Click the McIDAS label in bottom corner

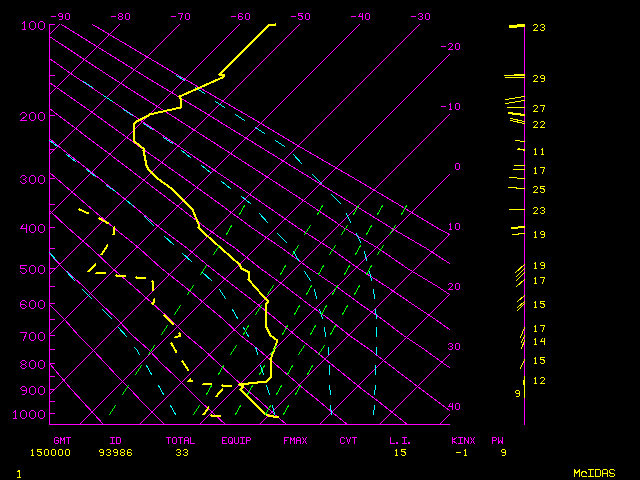tap(593, 472)
